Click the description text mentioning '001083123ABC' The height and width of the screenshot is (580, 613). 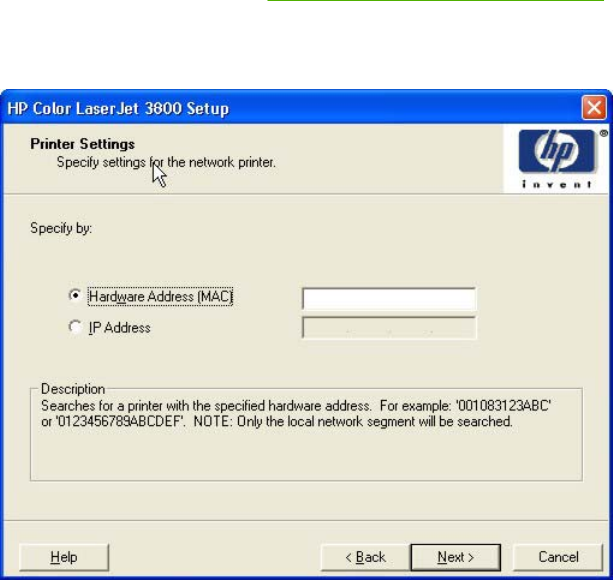click(x=296, y=414)
